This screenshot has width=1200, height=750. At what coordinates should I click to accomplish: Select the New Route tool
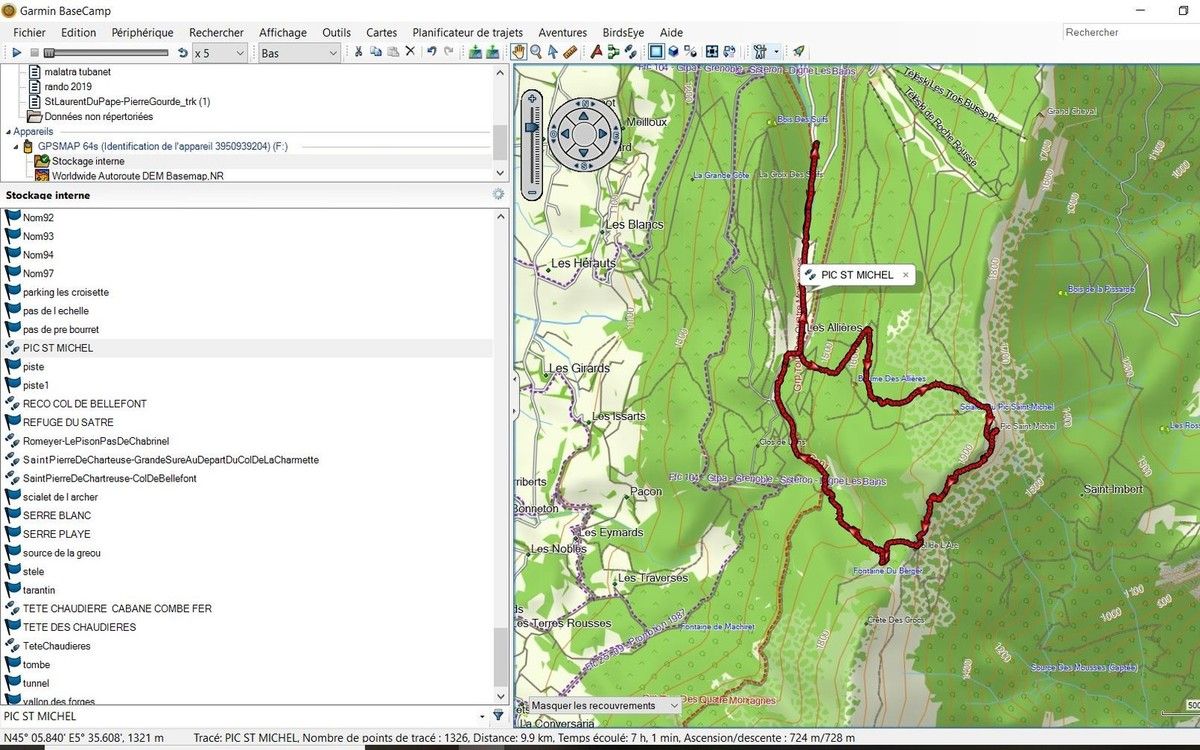pyautogui.click(x=613, y=52)
